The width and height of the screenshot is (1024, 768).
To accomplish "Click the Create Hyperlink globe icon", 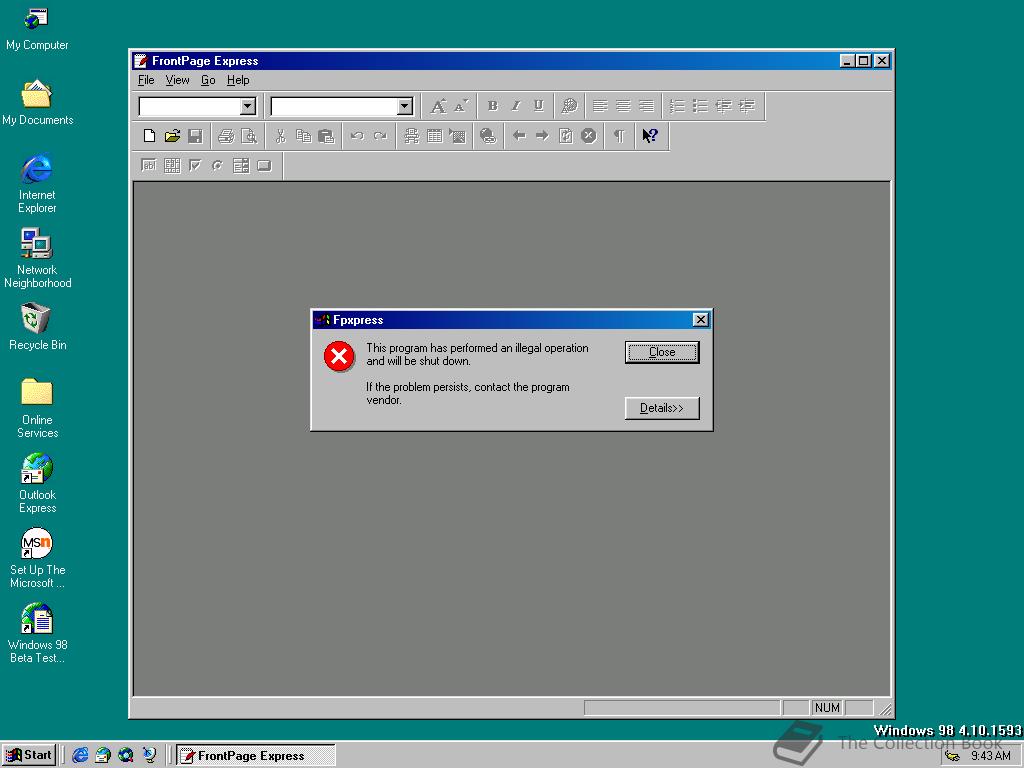I will click(x=488, y=136).
